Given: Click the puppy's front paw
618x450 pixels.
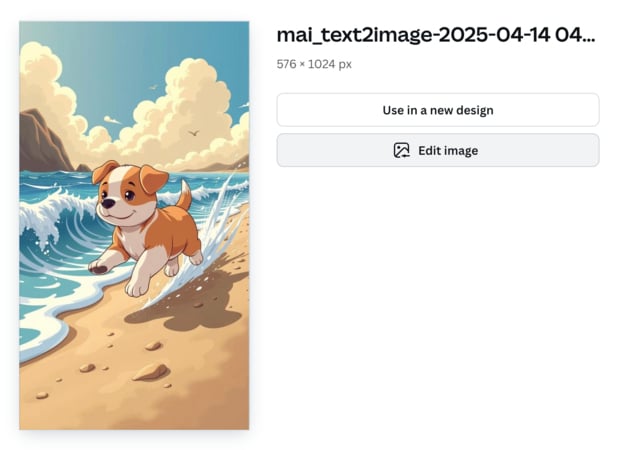Looking at the screenshot, I should pyautogui.click(x=98, y=267).
